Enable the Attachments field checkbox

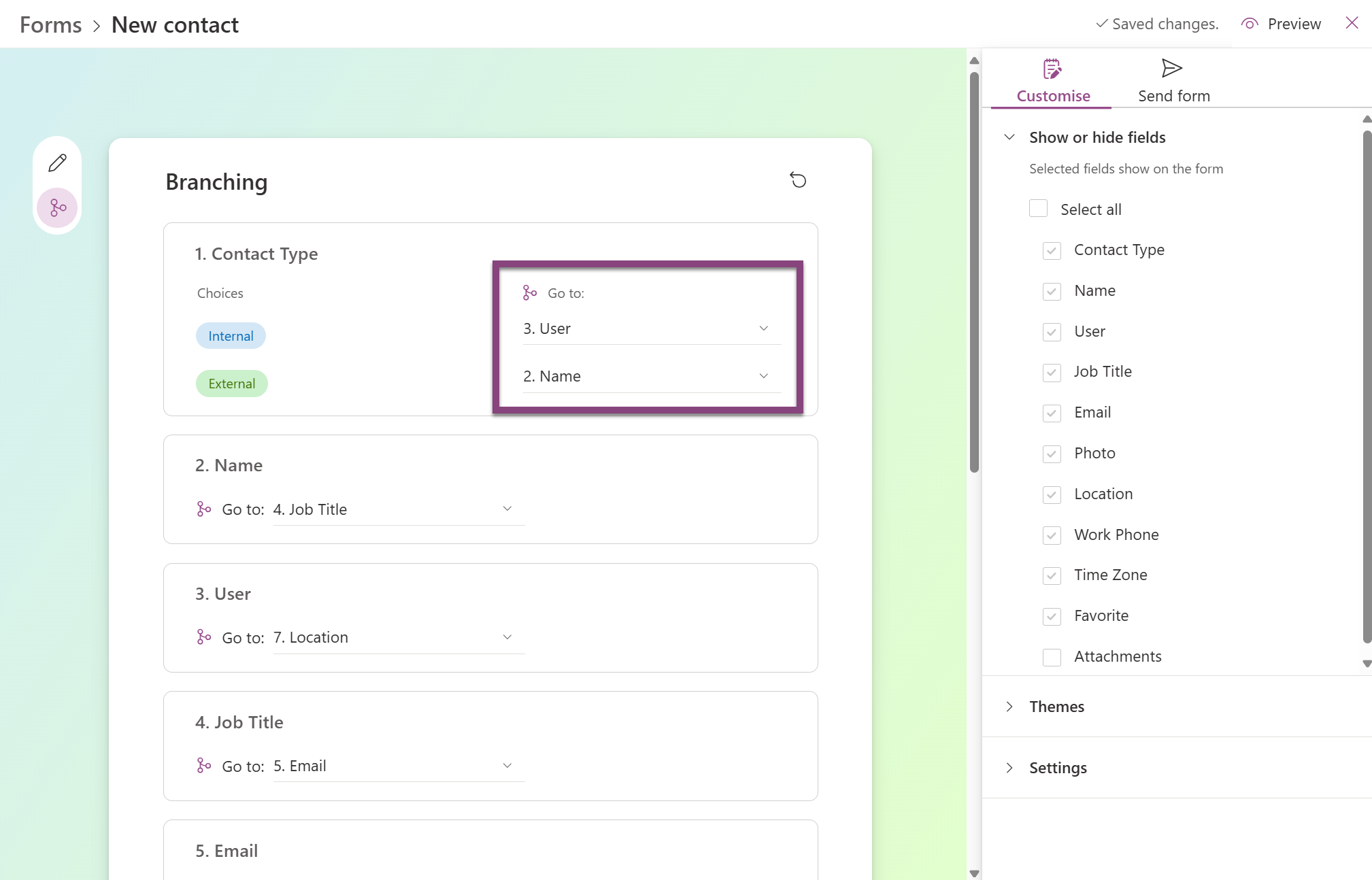pos(1052,657)
